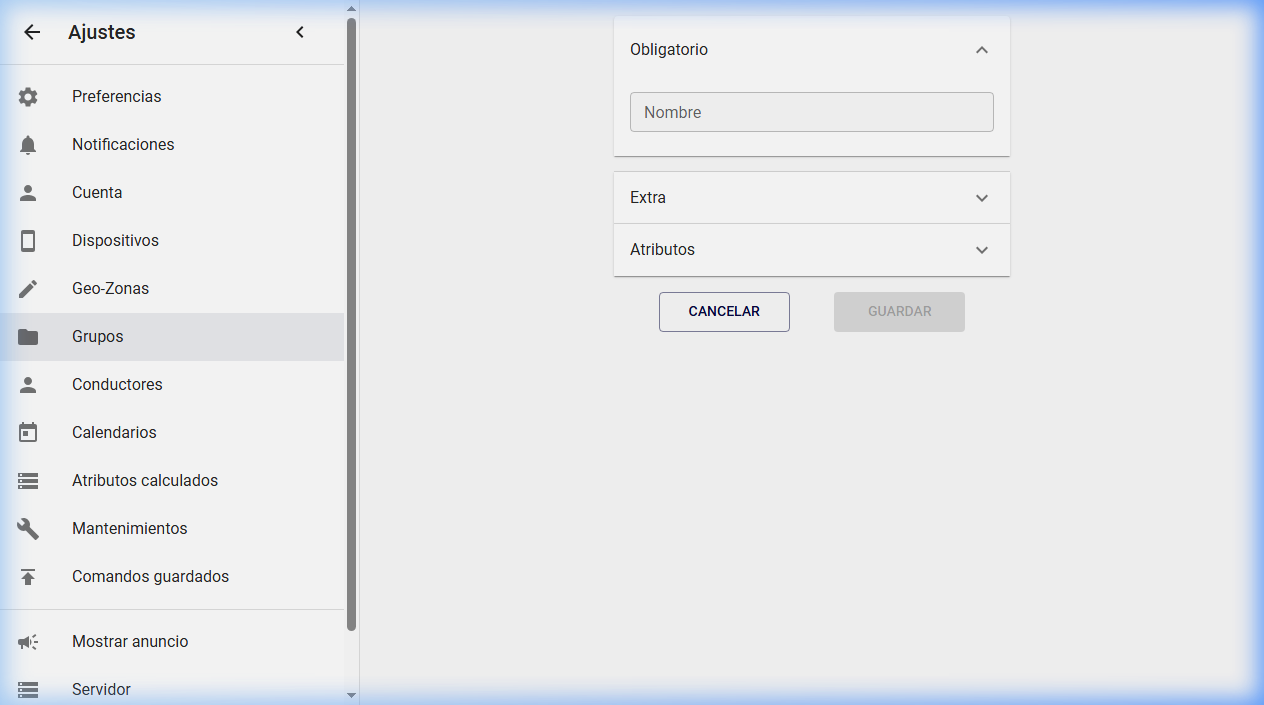Viewport: 1264px width, 705px height.
Task: Go to Notificaciones
Action: click(172, 145)
